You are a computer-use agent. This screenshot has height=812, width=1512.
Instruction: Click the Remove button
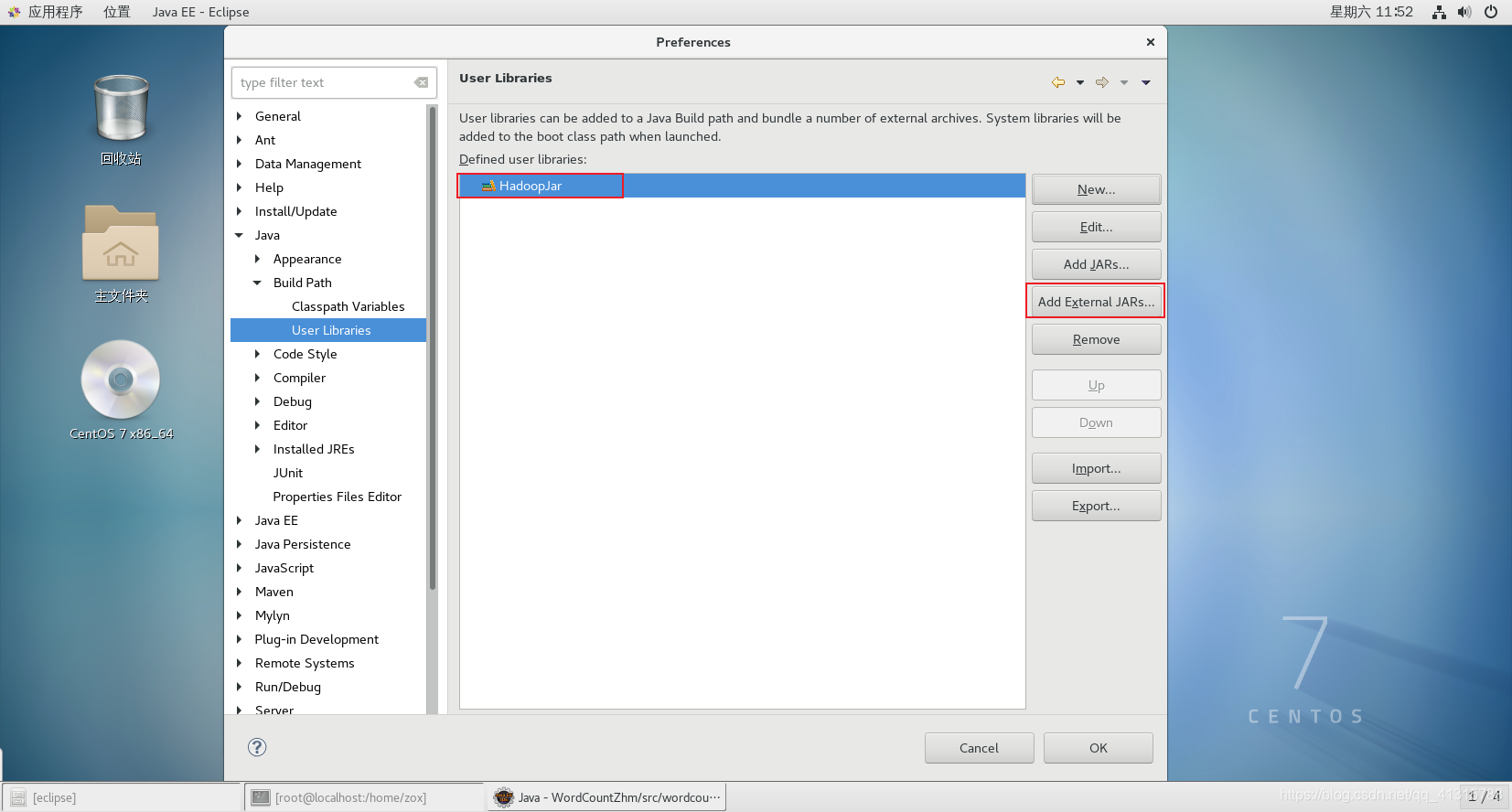point(1096,339)
